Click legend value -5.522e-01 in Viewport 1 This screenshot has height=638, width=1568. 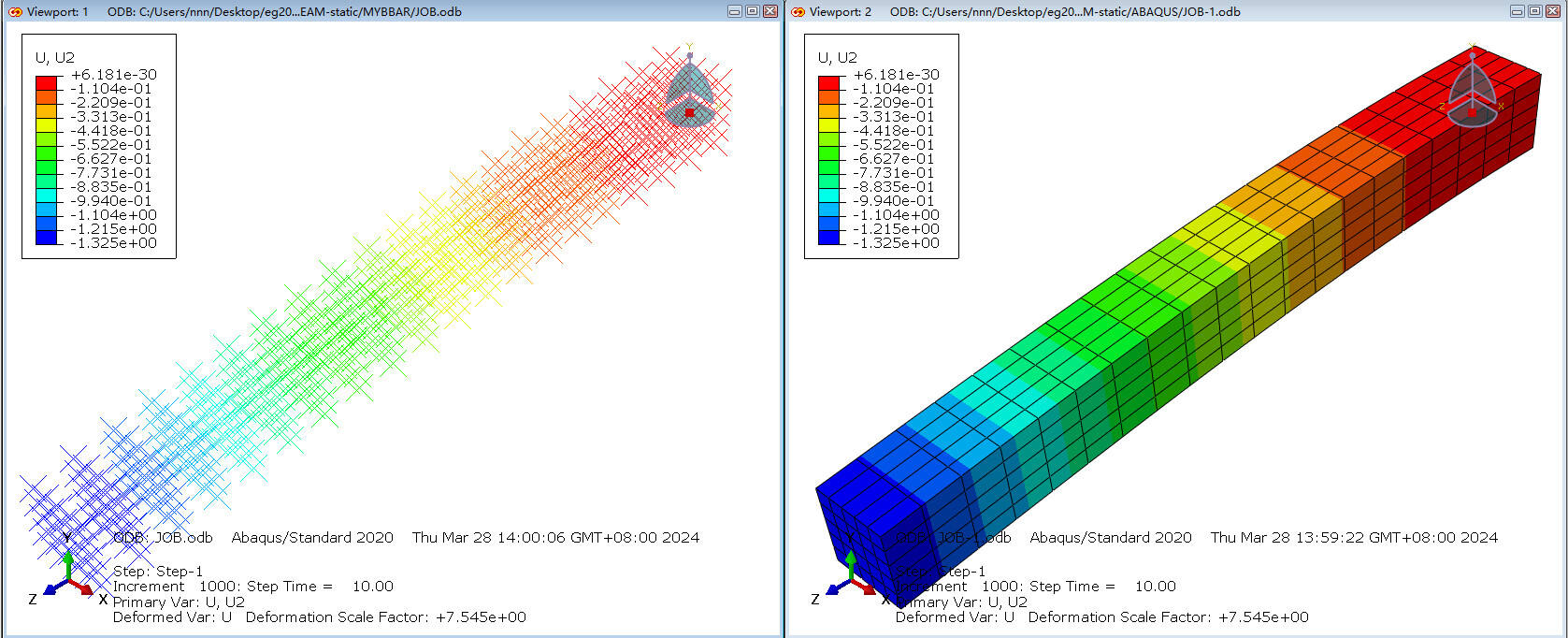111,145
